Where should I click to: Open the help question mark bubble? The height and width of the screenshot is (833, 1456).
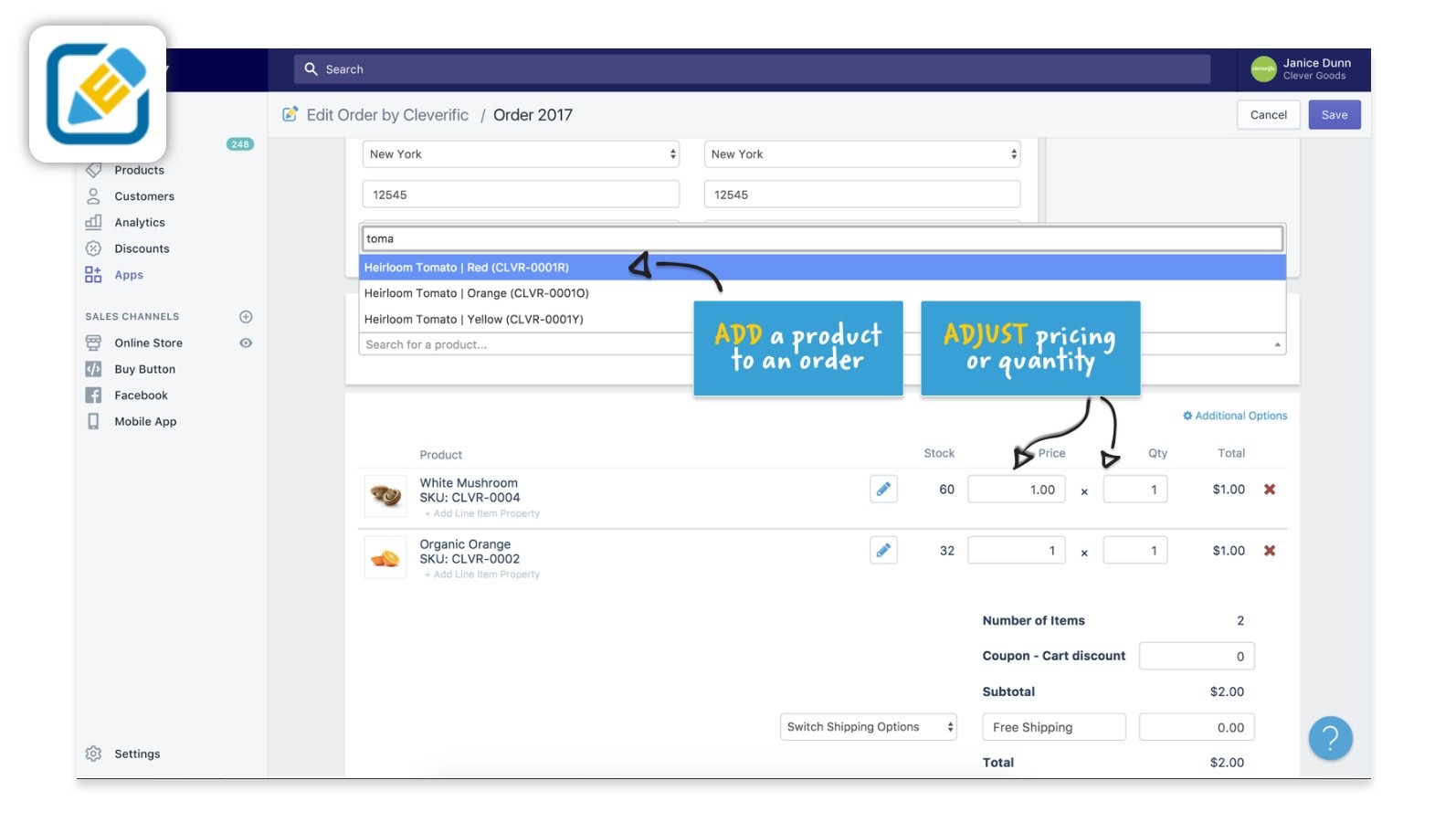pos(1330,738)
